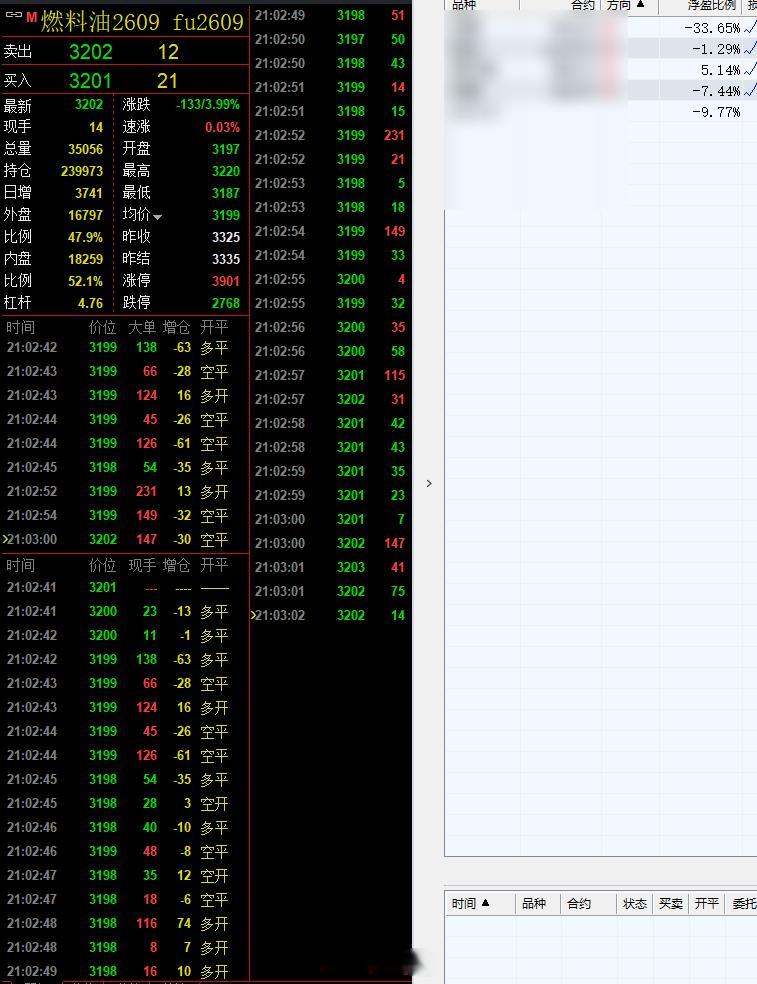Open the trend chart icon next to -1.29%
The width and height of the screenshot is (757, 984).
pyautogui.click(x=750, y=48)
